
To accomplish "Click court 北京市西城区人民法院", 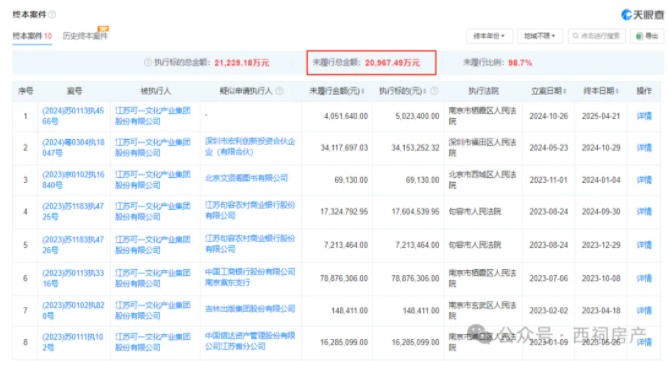I will click(x=482, y=180).
